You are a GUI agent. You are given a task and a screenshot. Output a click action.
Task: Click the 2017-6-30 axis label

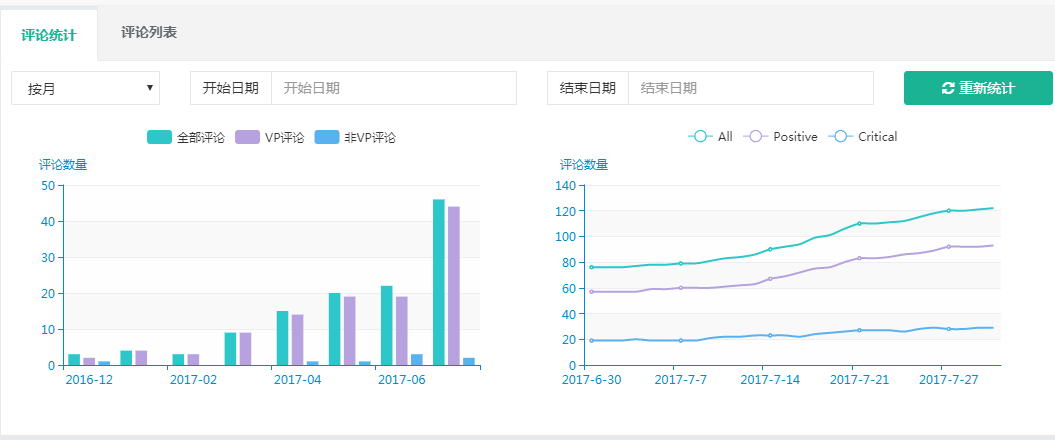[591, 379]
